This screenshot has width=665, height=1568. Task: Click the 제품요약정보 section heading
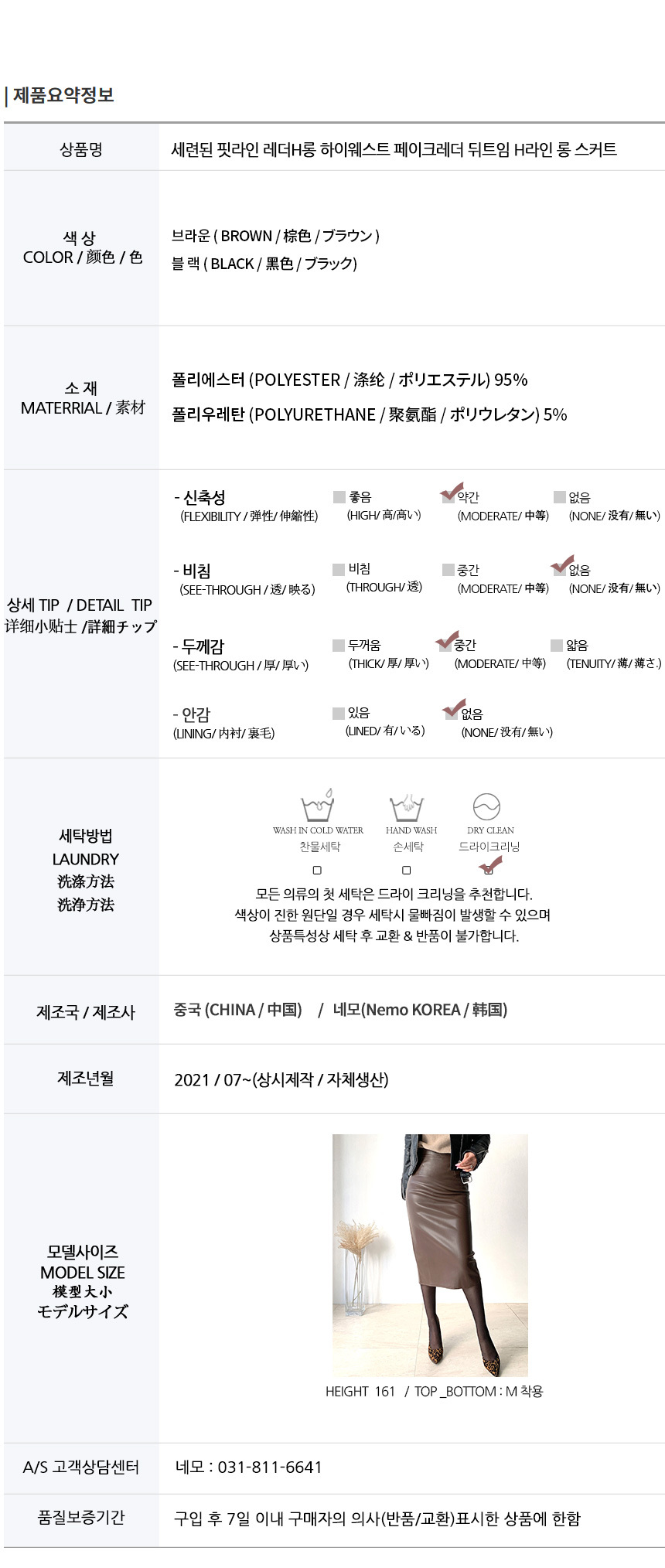click(63, 95)
